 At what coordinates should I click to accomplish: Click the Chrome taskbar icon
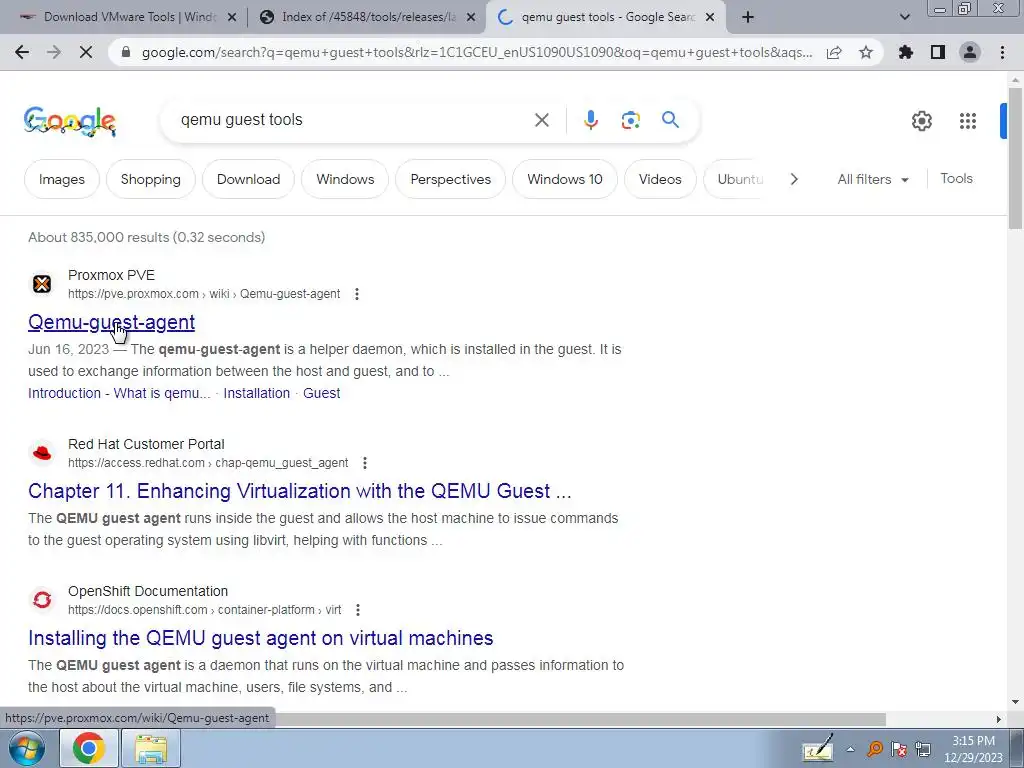pyautogui.click(x=89, y=748)
